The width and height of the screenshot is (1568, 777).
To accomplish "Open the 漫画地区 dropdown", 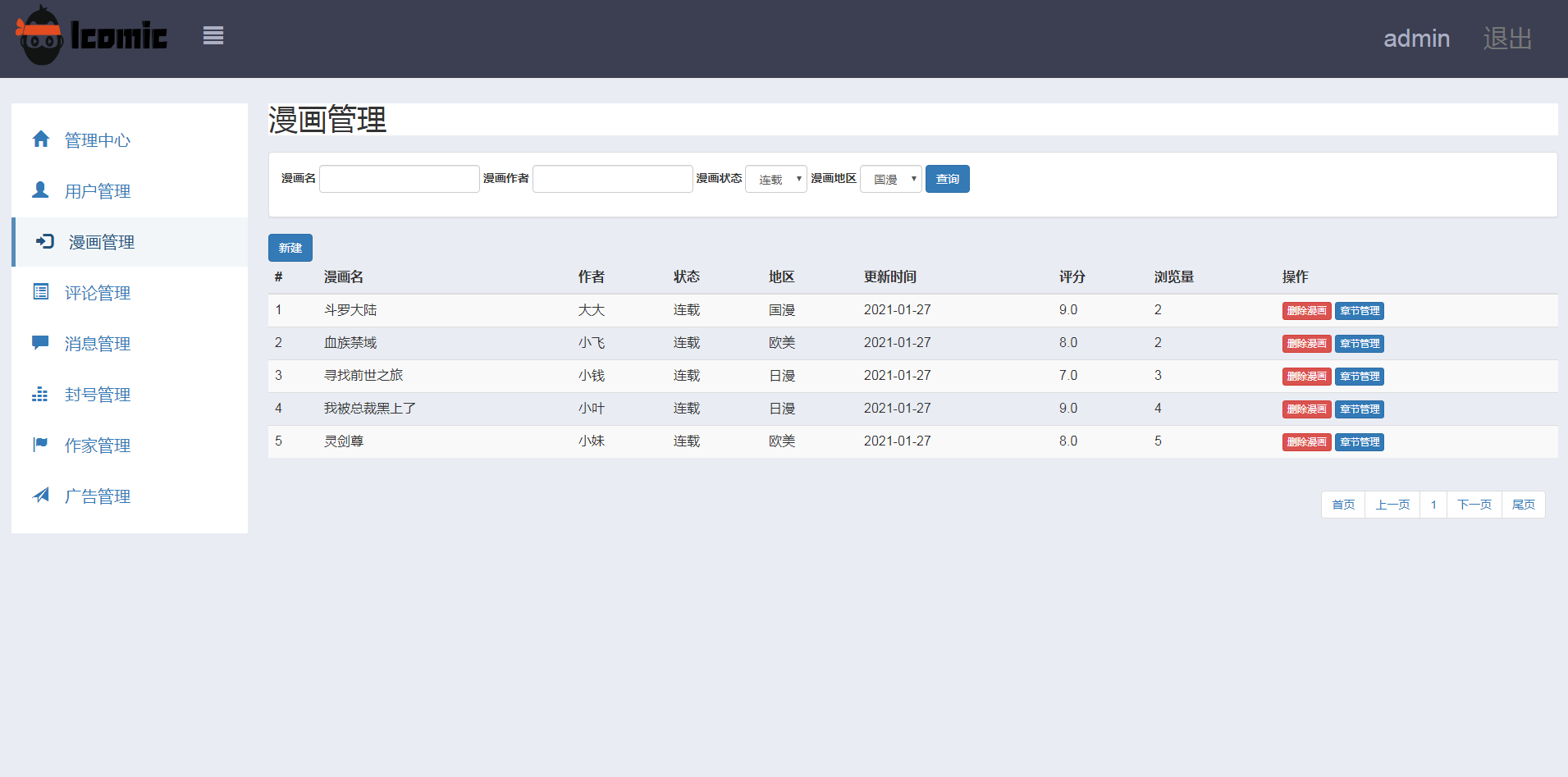I will [x=891, y=179].
